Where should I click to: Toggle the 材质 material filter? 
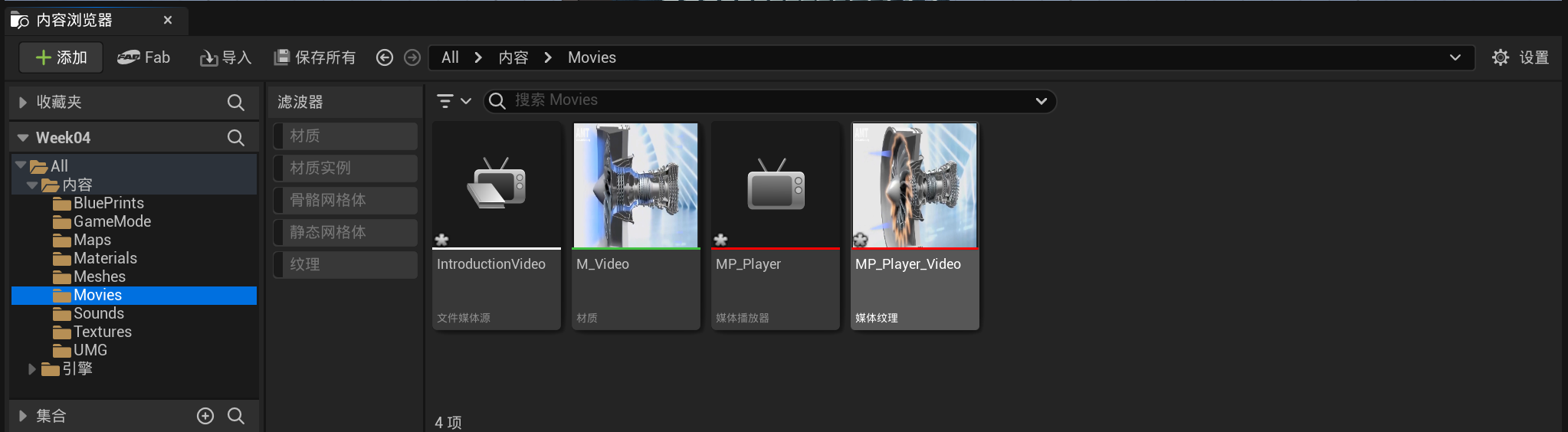(345, 136)
